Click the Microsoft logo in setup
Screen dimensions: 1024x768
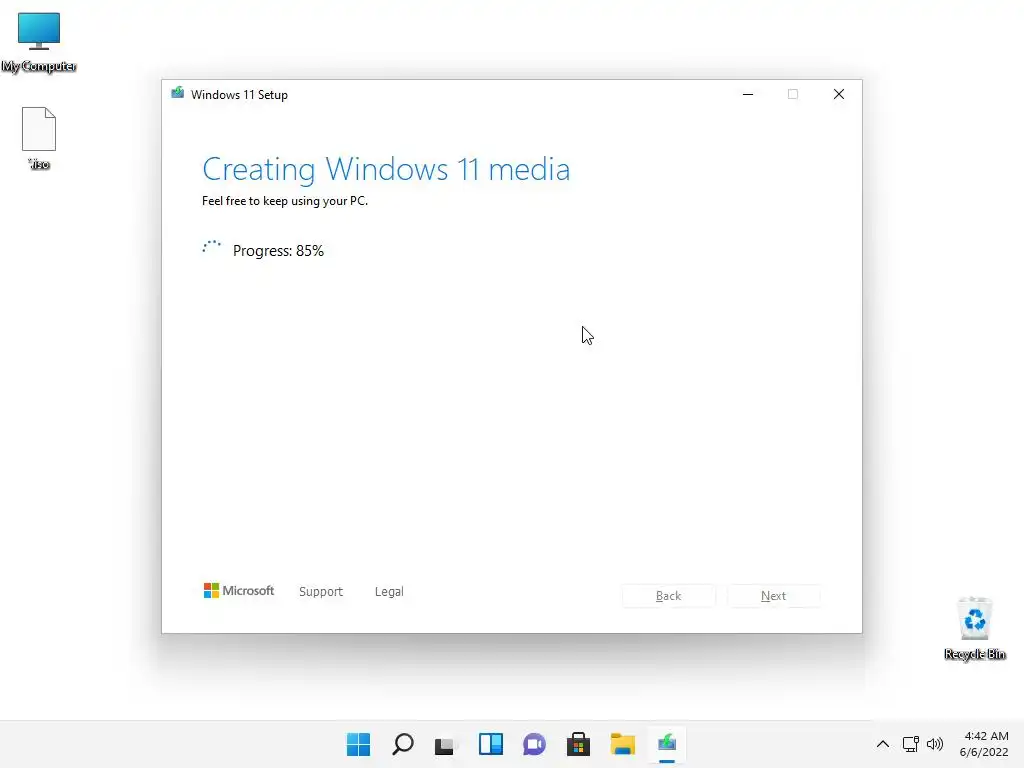click(239, 590)
